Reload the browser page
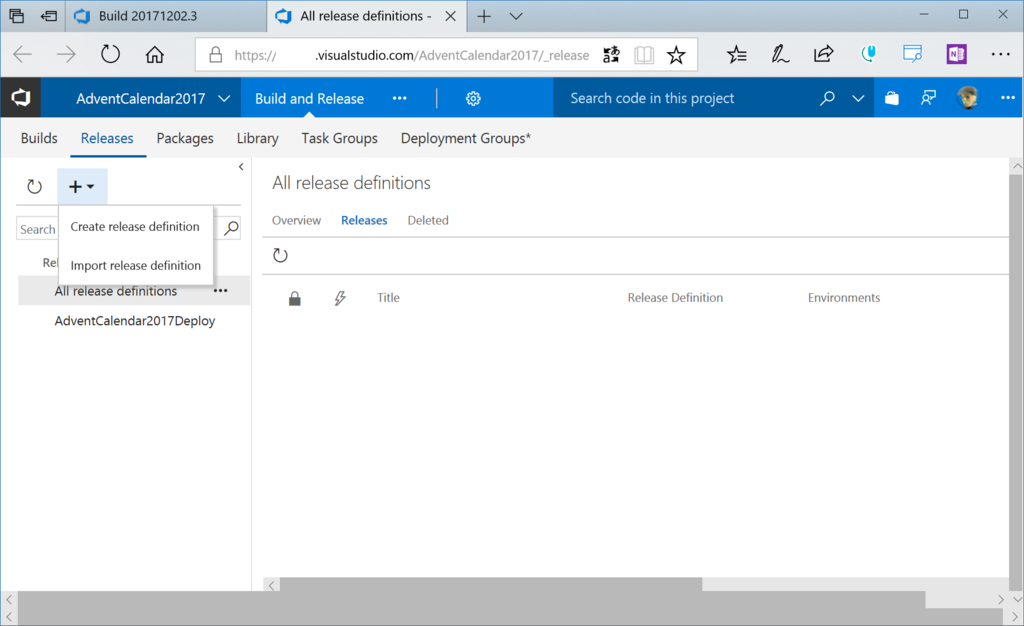This screenshot has height=626, width=1024. click(x=110, y=54)
